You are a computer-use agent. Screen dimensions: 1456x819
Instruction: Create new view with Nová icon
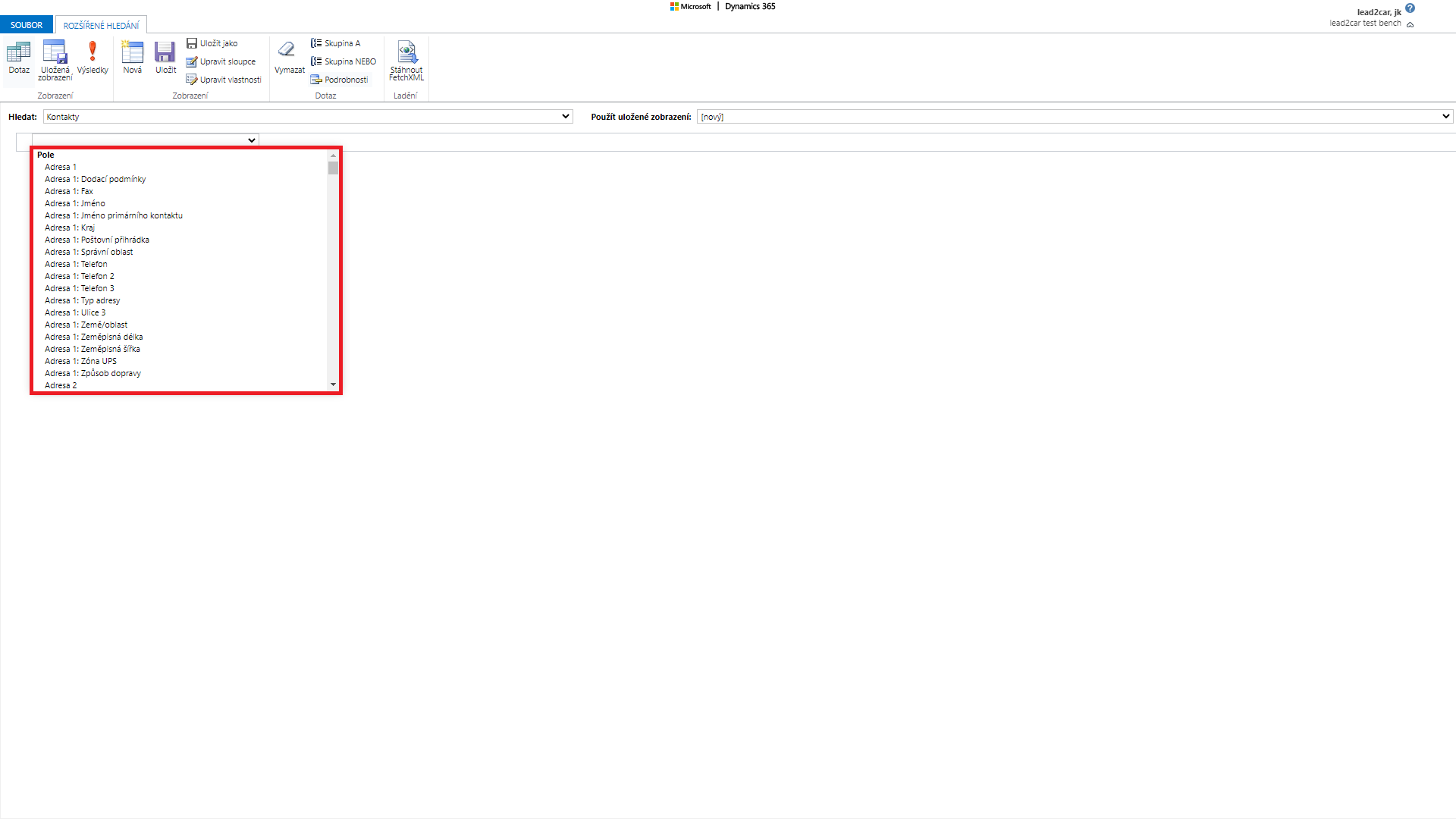132,52
